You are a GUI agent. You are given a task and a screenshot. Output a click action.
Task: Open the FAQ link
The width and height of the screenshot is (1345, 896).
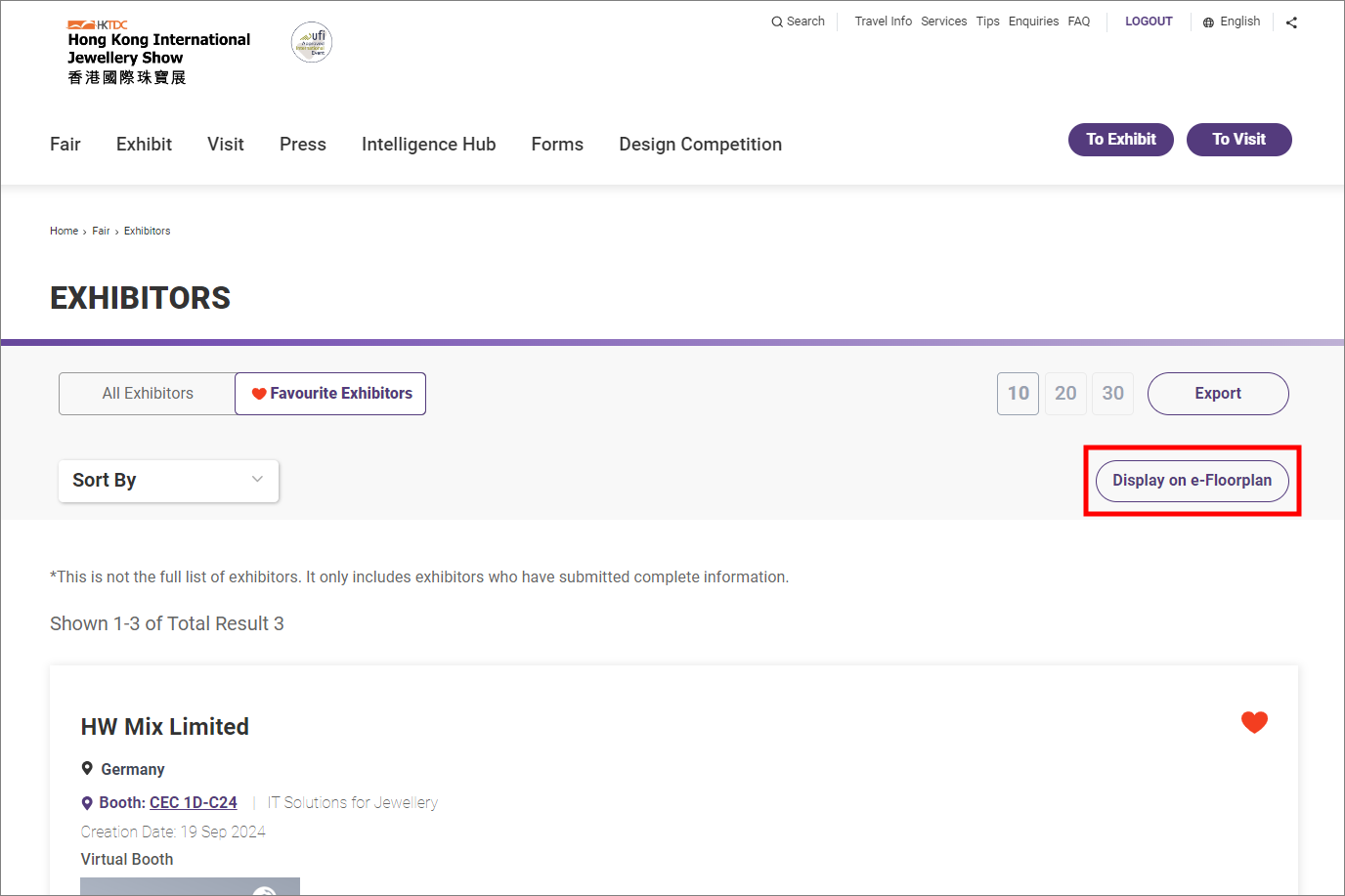[1079, 21]
